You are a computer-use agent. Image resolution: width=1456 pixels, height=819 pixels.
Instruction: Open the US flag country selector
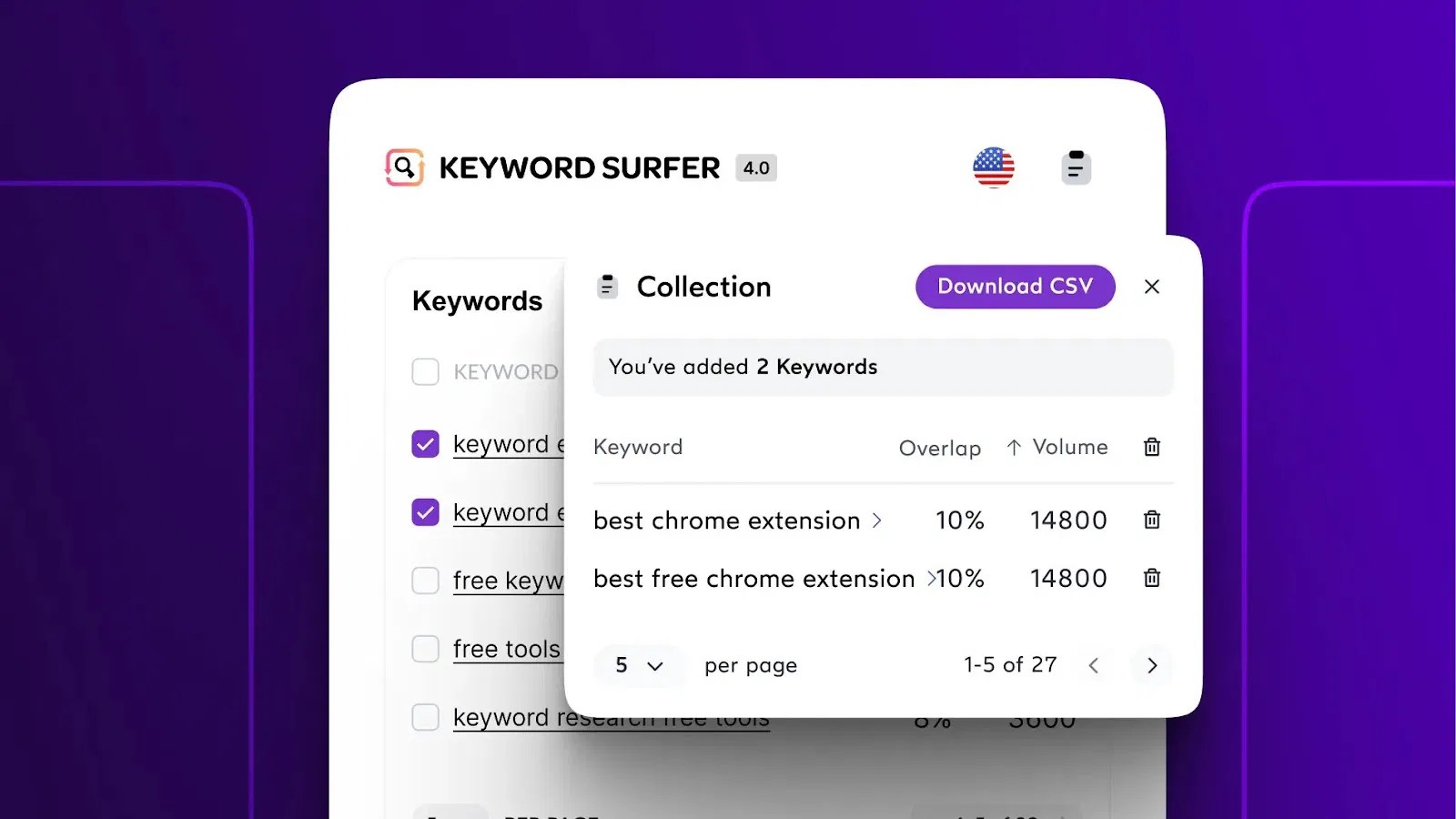point(993,167)
